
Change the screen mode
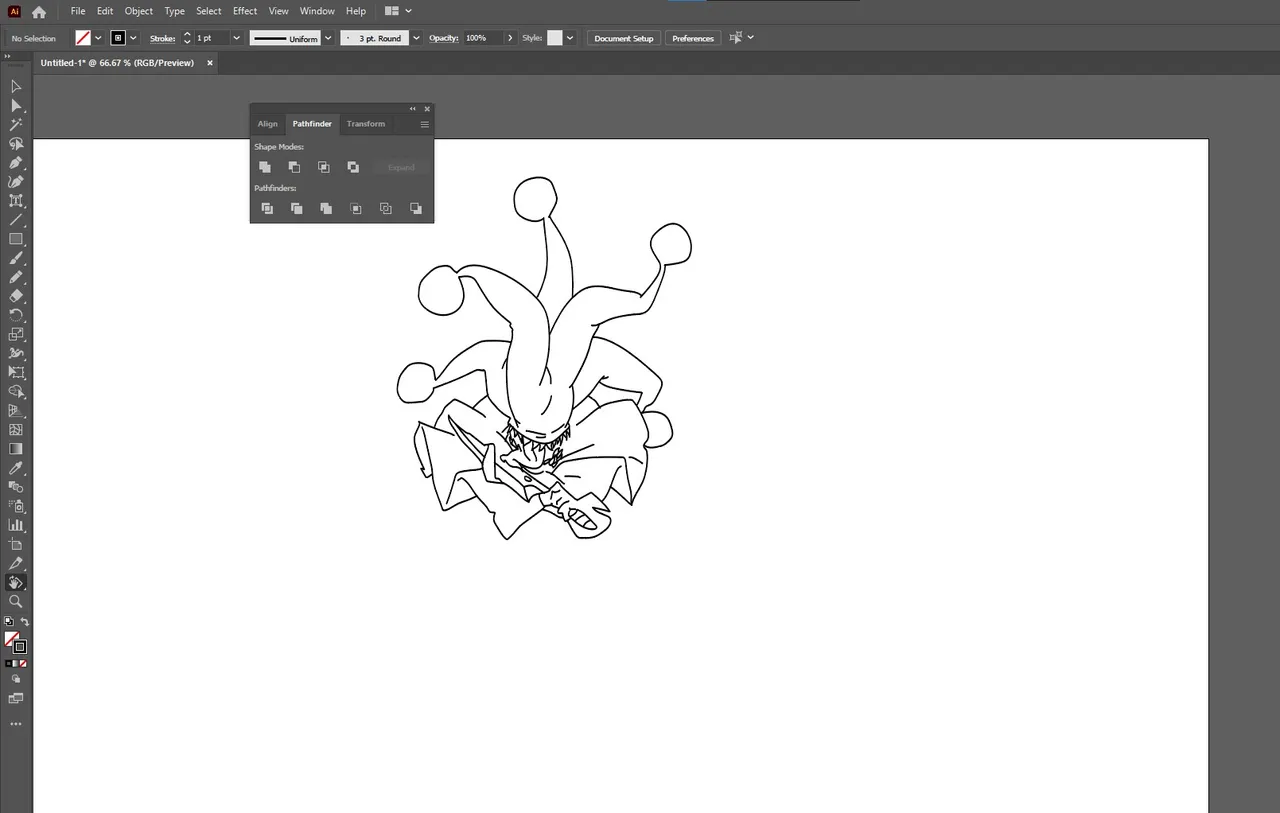[16, 698]
